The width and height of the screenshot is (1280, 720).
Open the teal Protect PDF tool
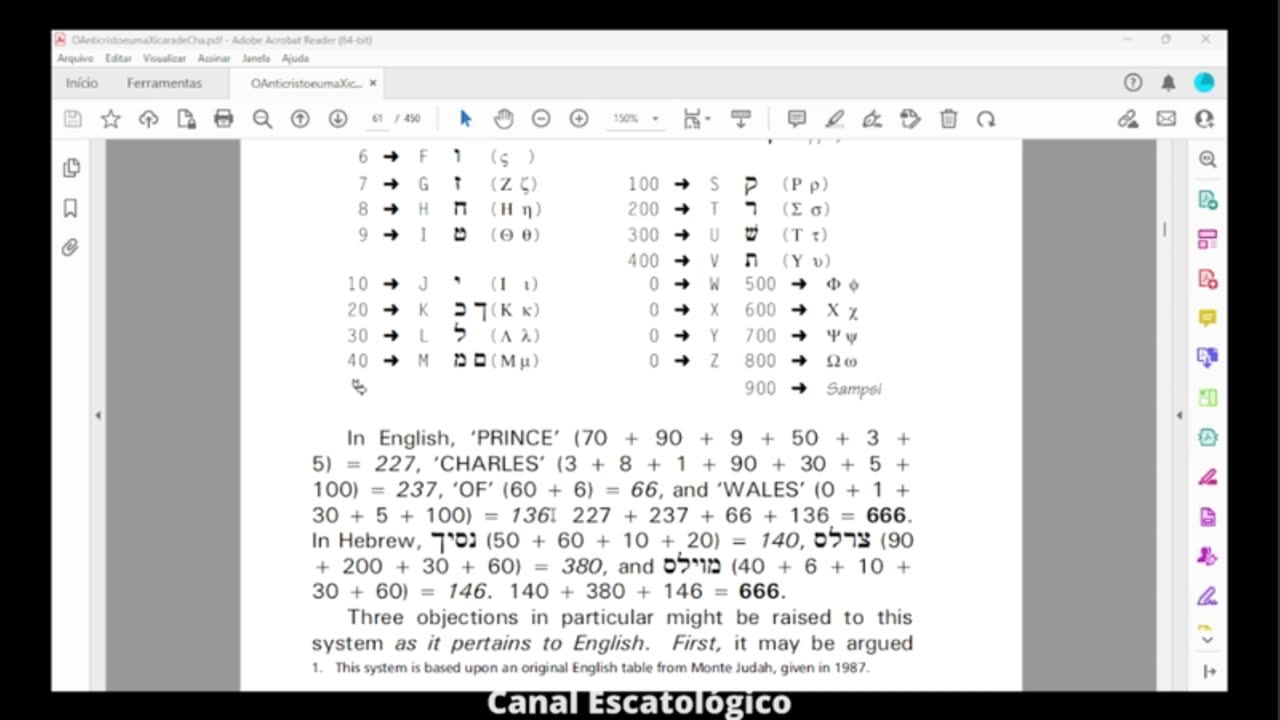(1208, 437)
